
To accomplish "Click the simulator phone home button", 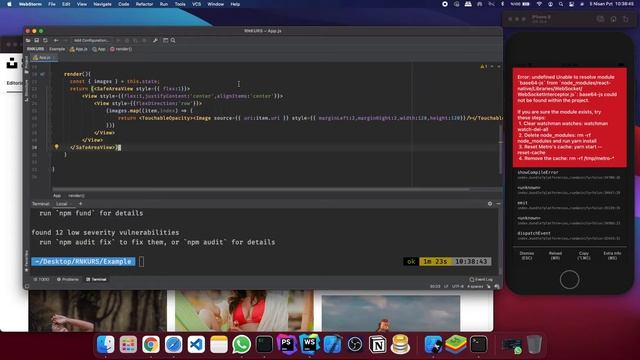I will click(x=569, y=280).
